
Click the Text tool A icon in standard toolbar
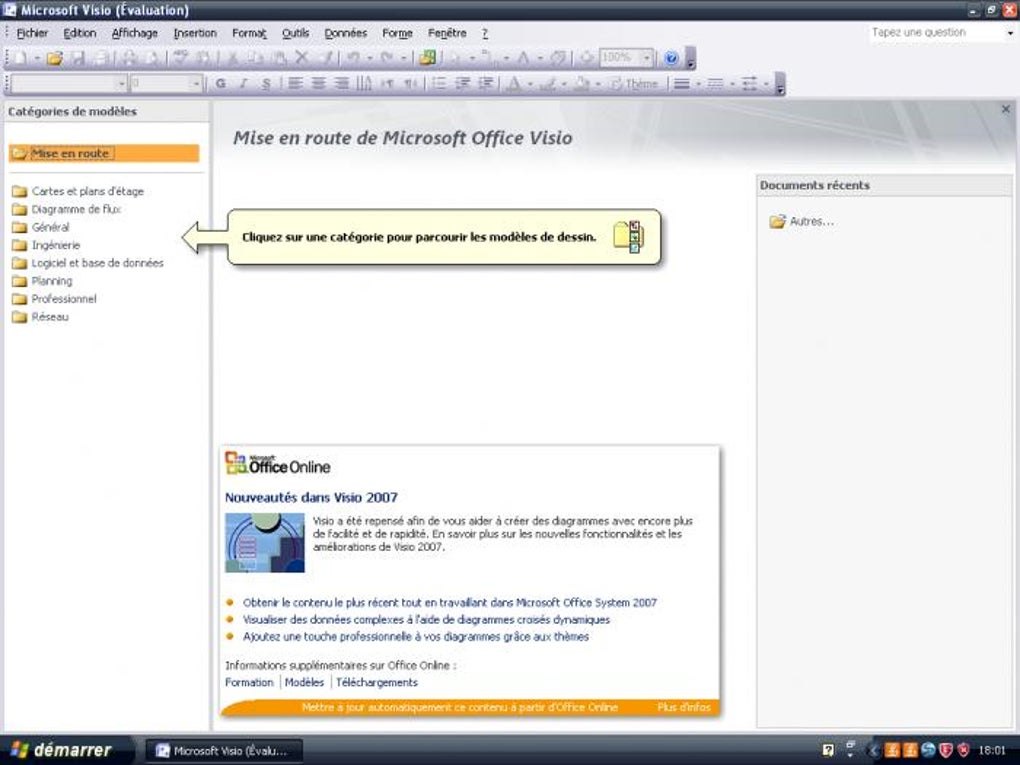[523, 58]
